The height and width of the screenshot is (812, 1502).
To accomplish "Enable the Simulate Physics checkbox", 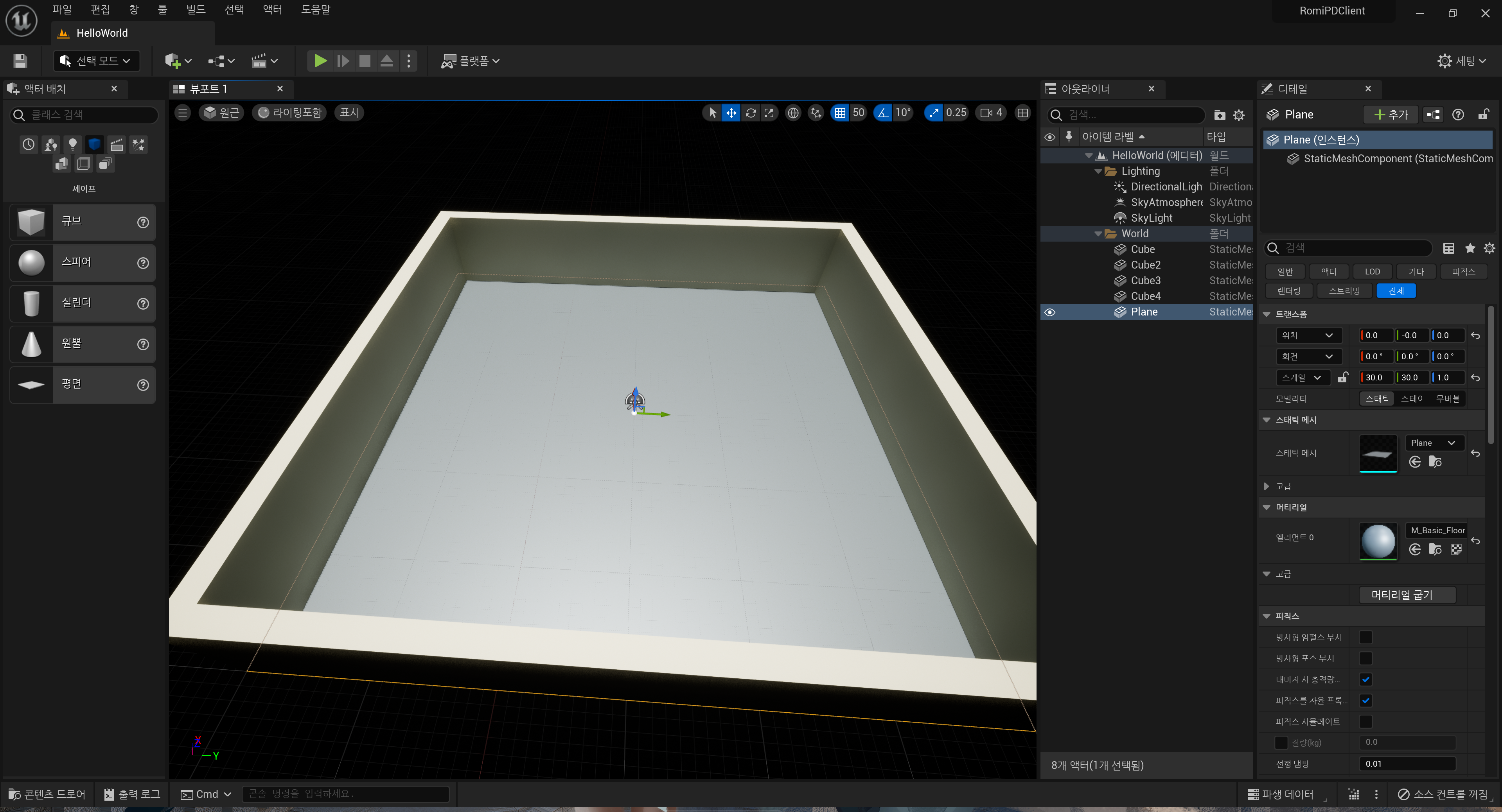I will pyautogui.click(x=1365, y=721).
